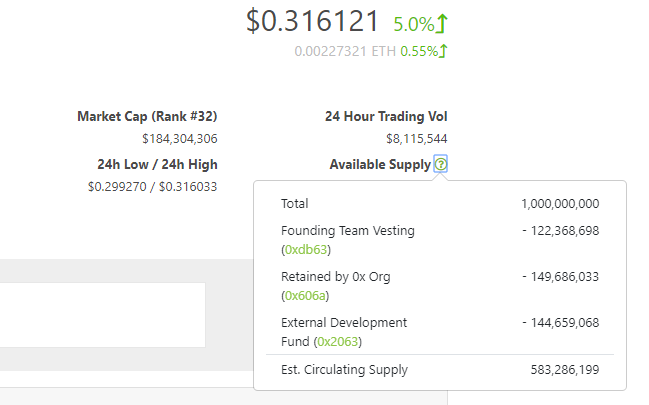Open the 0x606a address link

pyautogui.click(x=307, y=295)
